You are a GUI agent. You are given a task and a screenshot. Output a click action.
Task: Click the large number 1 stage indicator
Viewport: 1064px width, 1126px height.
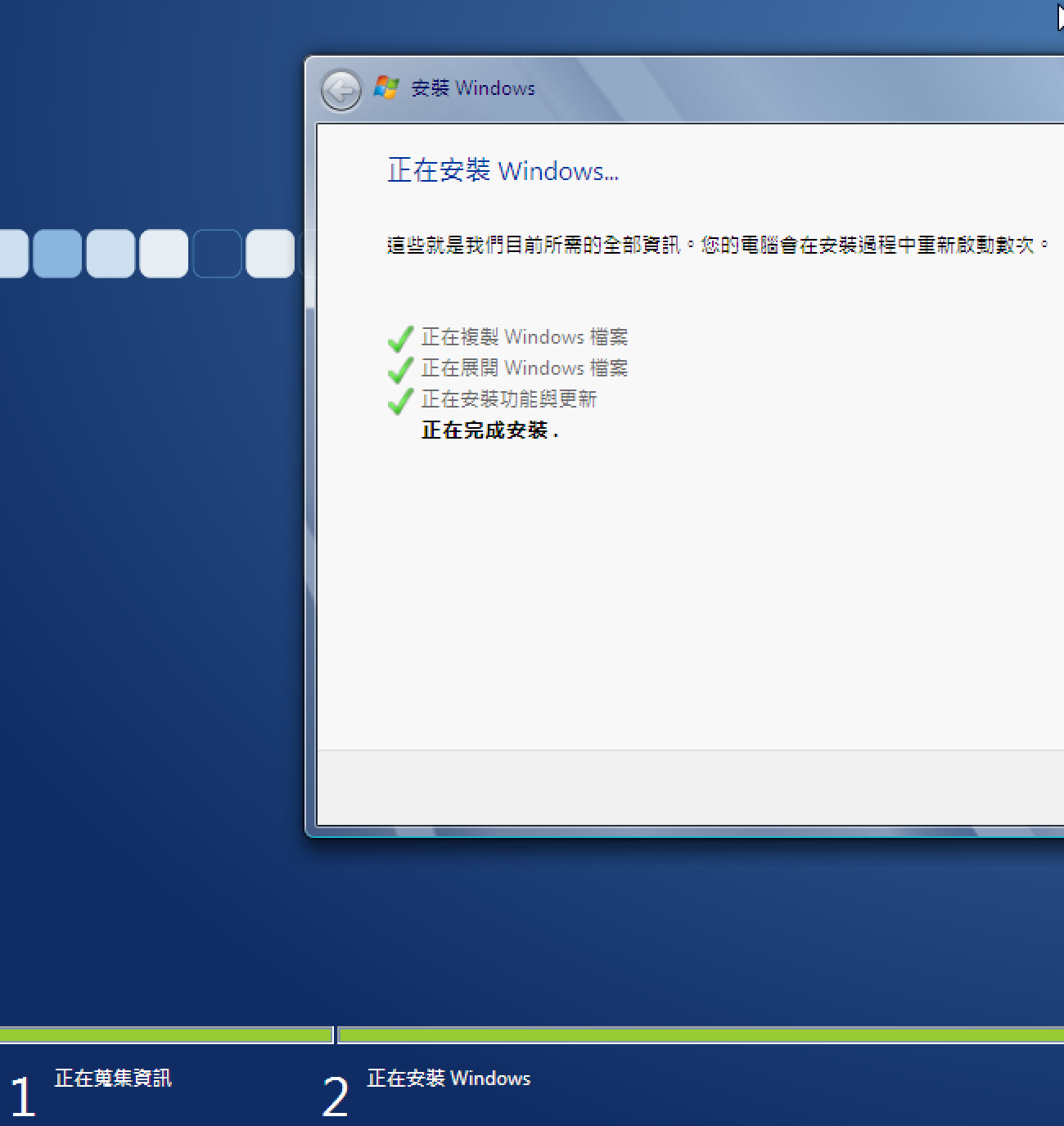tap(23, 1097)
